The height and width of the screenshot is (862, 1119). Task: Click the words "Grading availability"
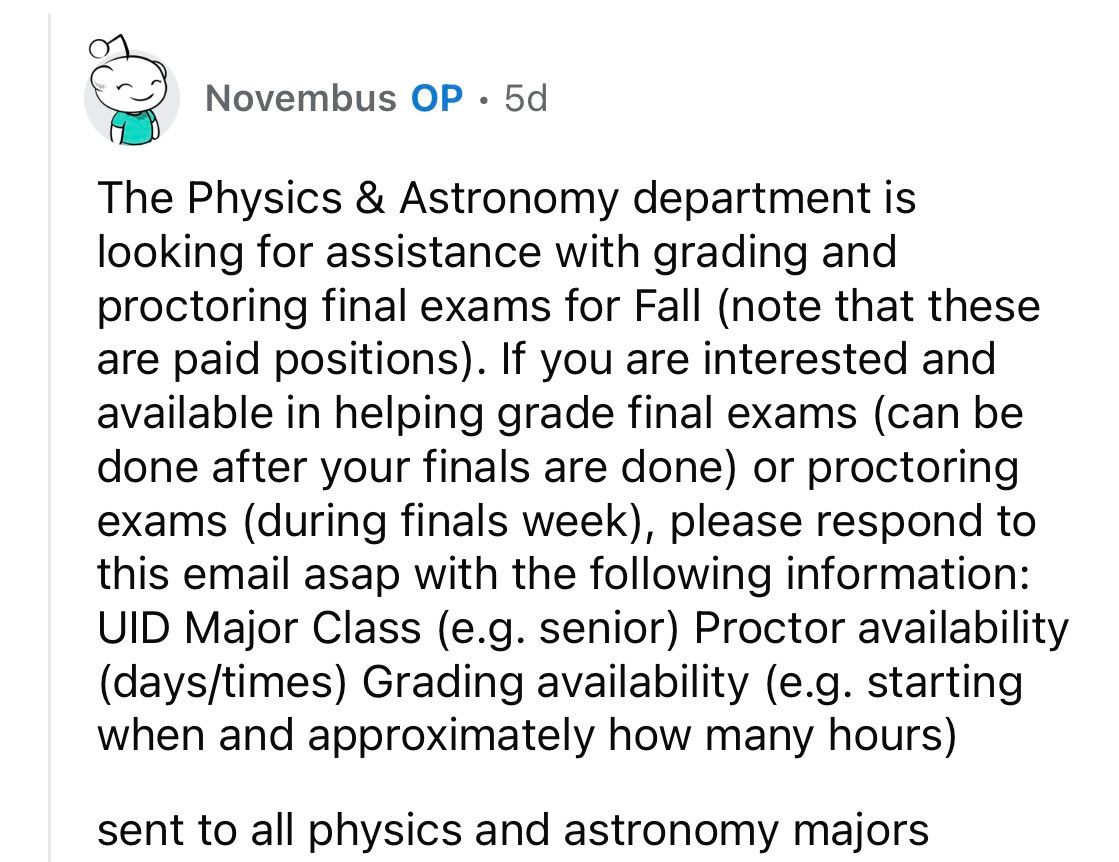pyautogui.click(x=554, y=682)
